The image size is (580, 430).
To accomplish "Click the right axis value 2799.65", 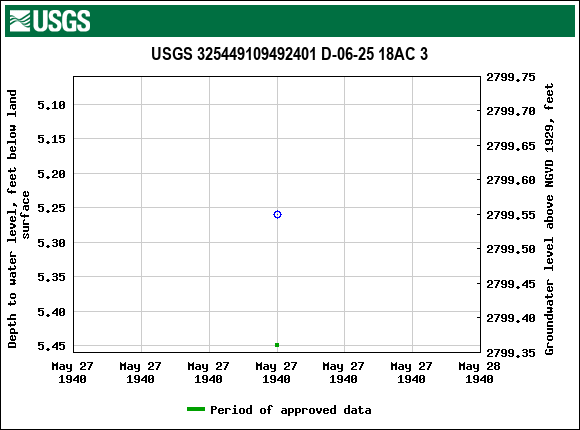I will 511,146.
